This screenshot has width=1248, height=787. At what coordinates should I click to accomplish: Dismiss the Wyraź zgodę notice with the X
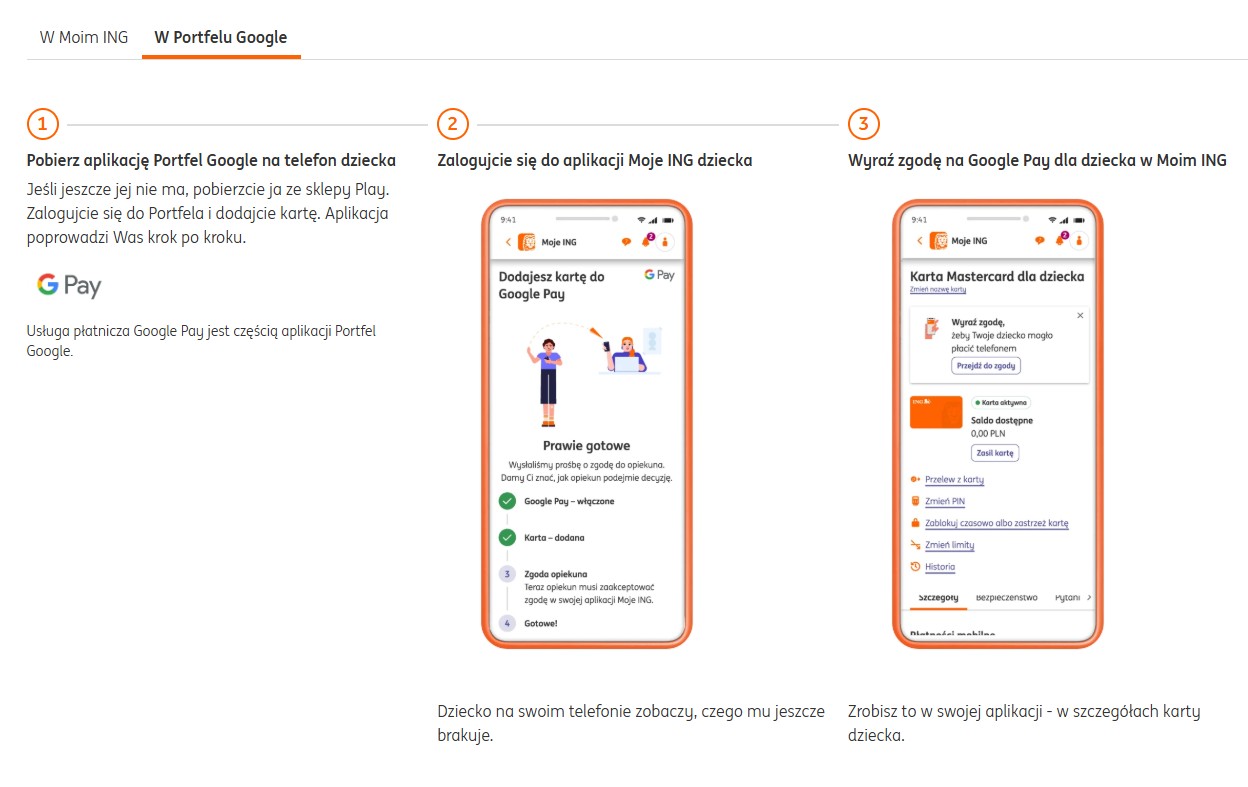point(1080,315)
